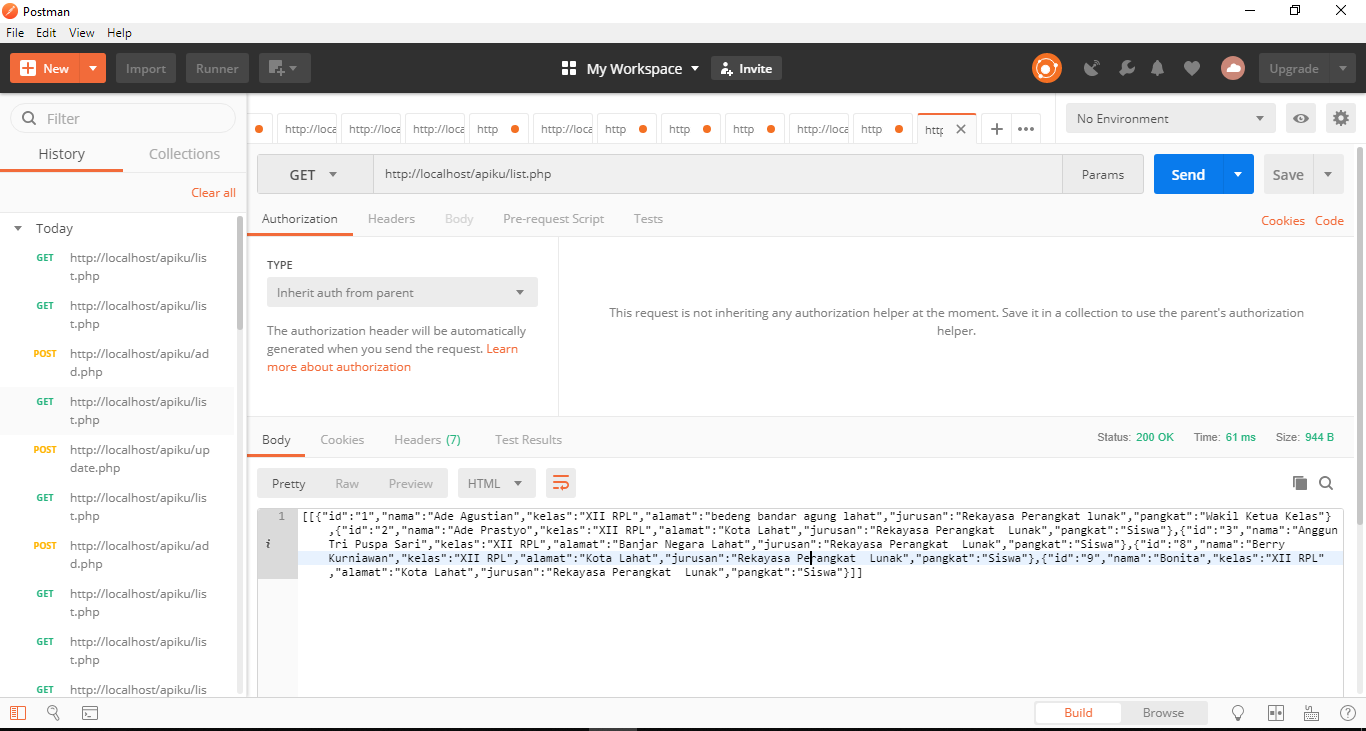Open the View menu

tap(81, 32)
